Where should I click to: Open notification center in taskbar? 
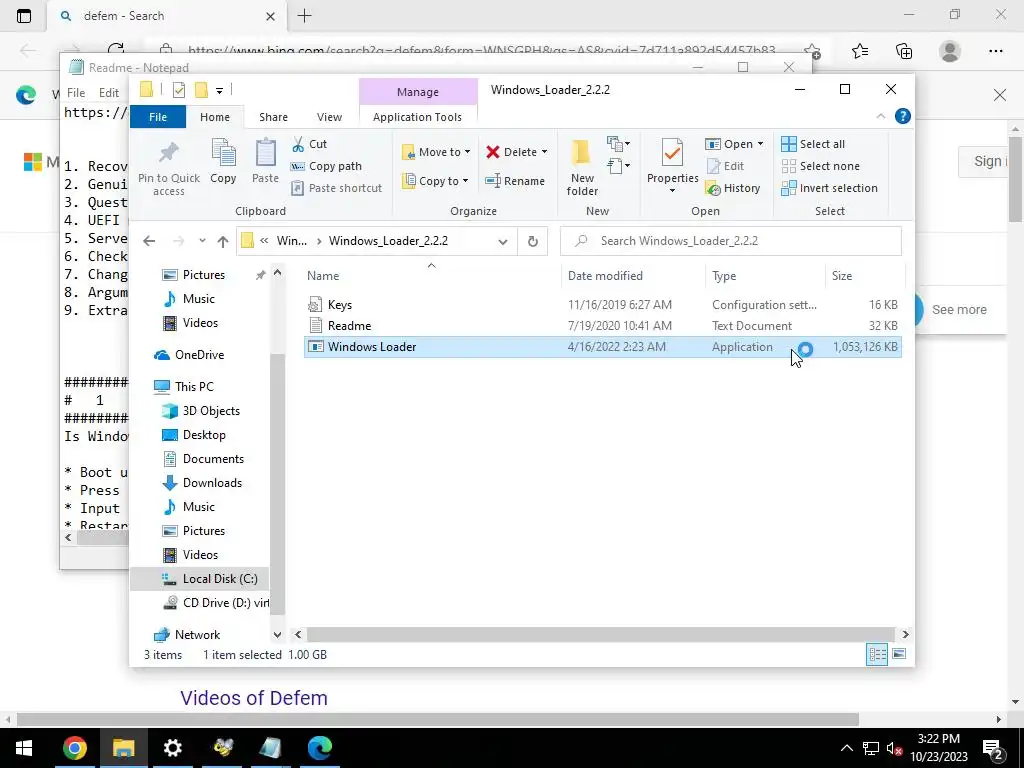point(992,748)
